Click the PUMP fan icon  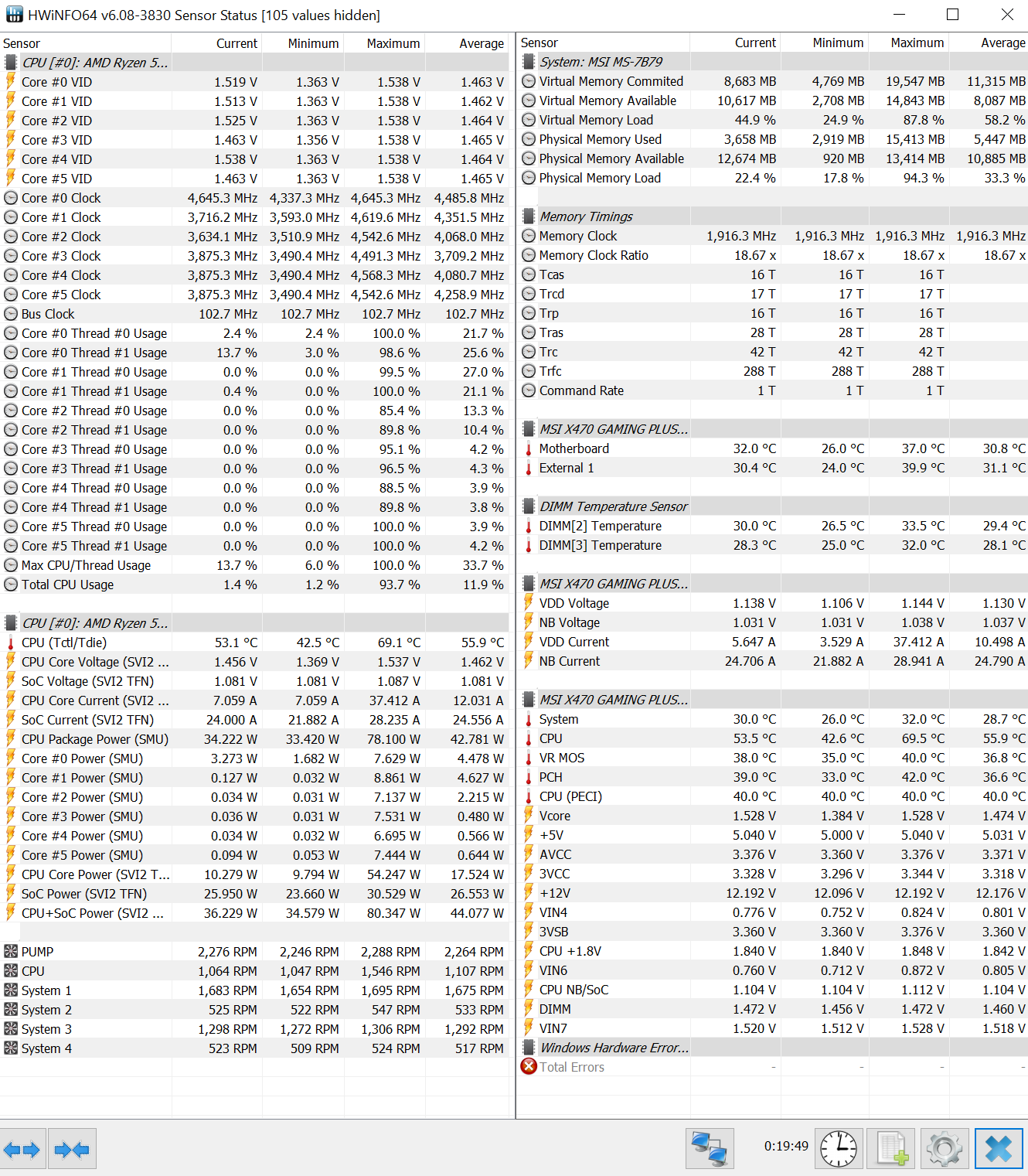[x=11, y=951]
